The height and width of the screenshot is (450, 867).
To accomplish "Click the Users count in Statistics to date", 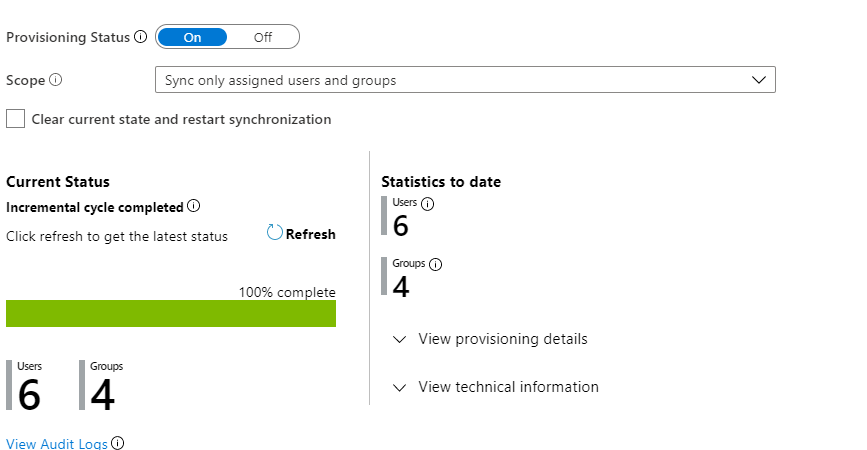I will click(x=401, y=226).
